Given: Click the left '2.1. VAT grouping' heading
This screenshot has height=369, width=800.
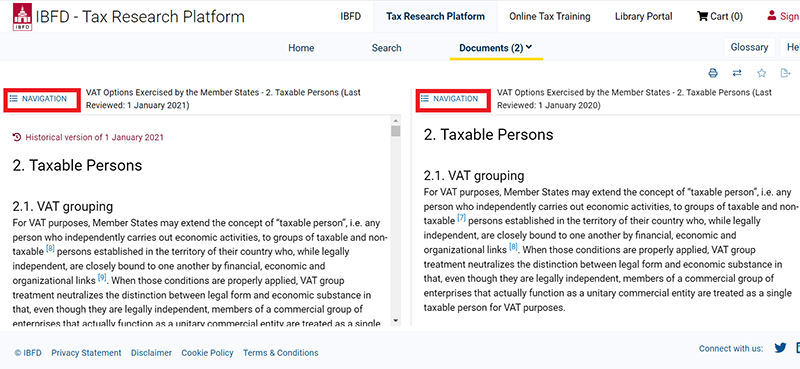Looking at the screenshot, I should [63, 207].
